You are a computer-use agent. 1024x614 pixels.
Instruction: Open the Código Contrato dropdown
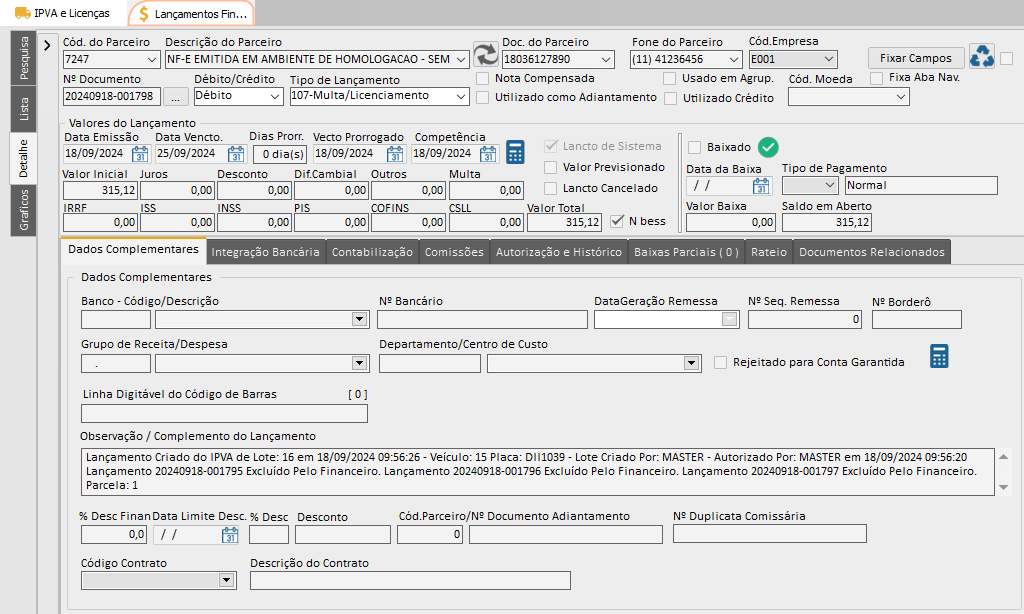pyautogui.click(x=226, y=580)
